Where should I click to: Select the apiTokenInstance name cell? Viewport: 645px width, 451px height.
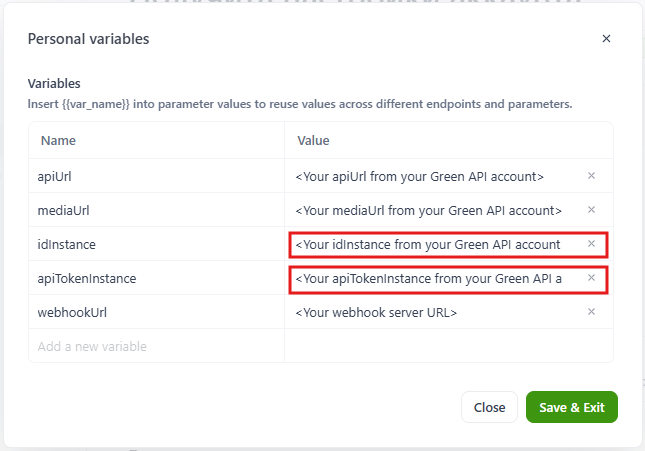156,278
